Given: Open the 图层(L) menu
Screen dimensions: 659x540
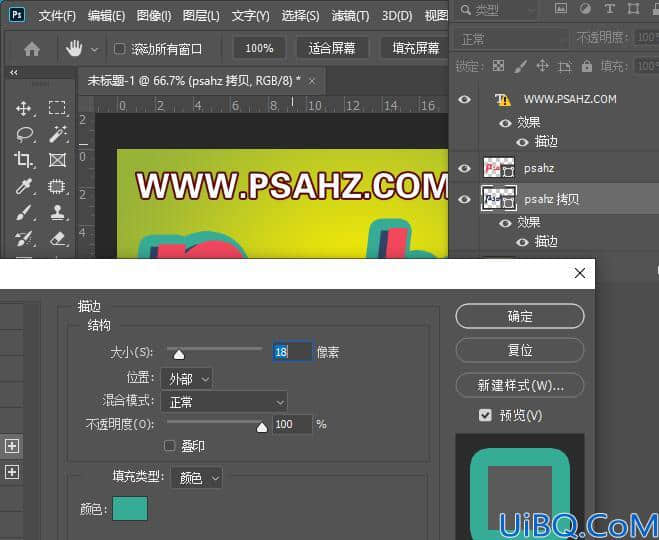Looking at the screenshot, I should [x=201, y=16].
